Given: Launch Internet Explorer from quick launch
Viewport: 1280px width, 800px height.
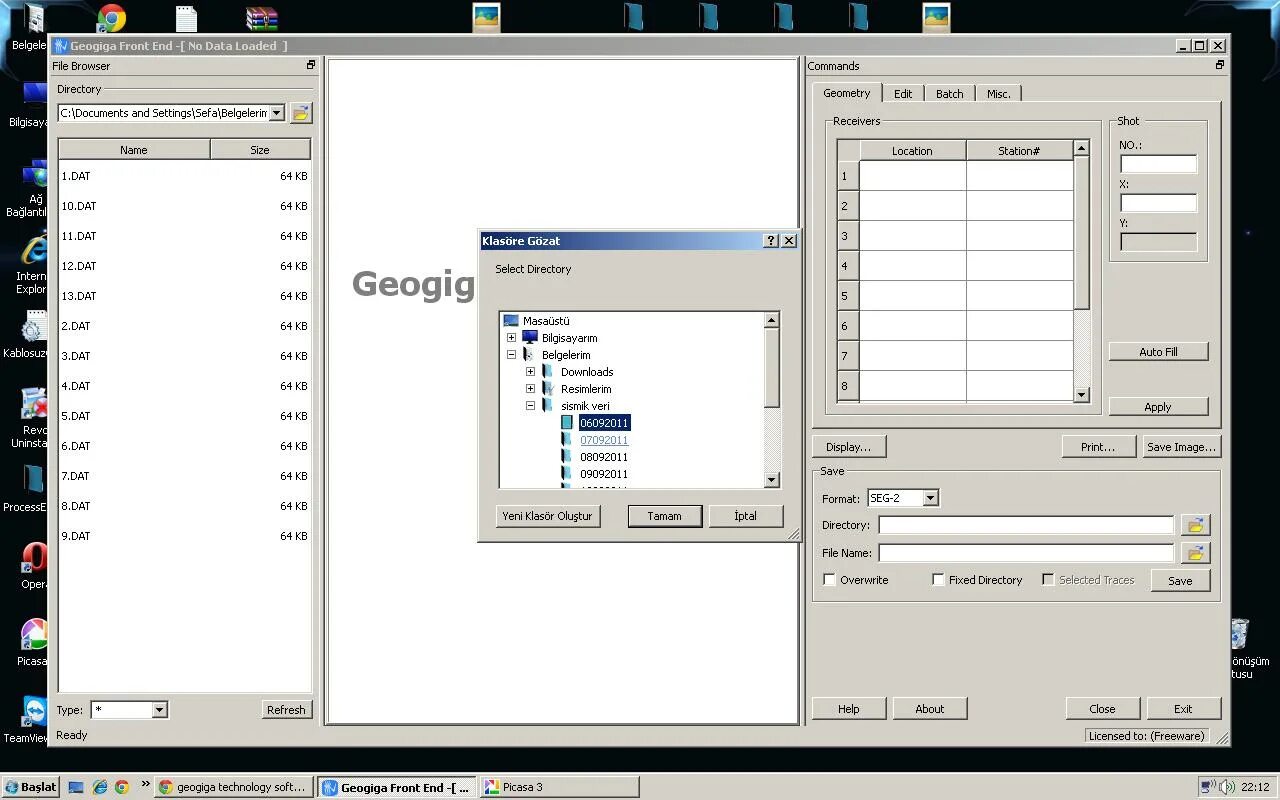Looking at the screenshot, I should 99,787.
